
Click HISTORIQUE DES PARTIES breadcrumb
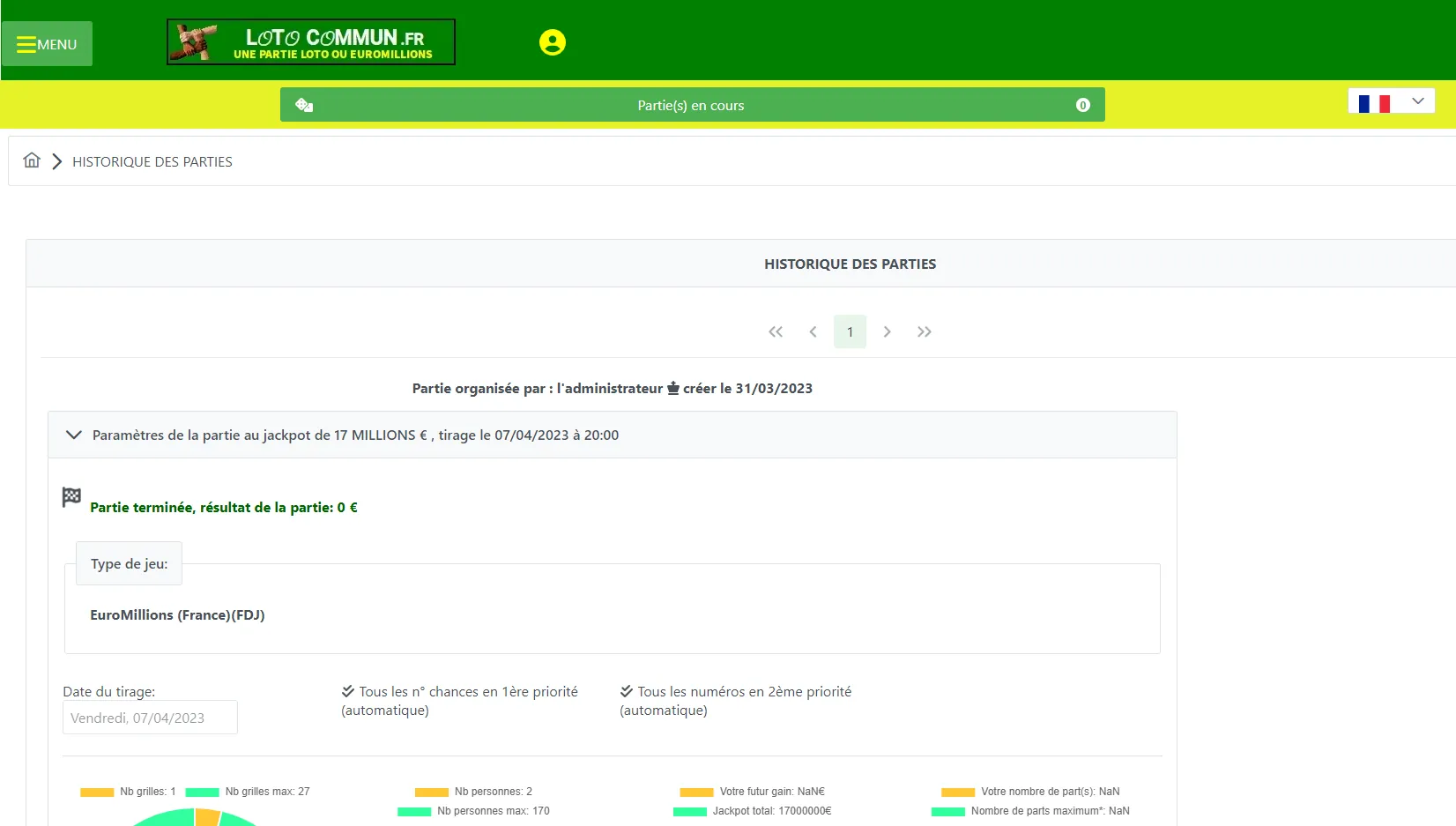[x=152, y=161]
